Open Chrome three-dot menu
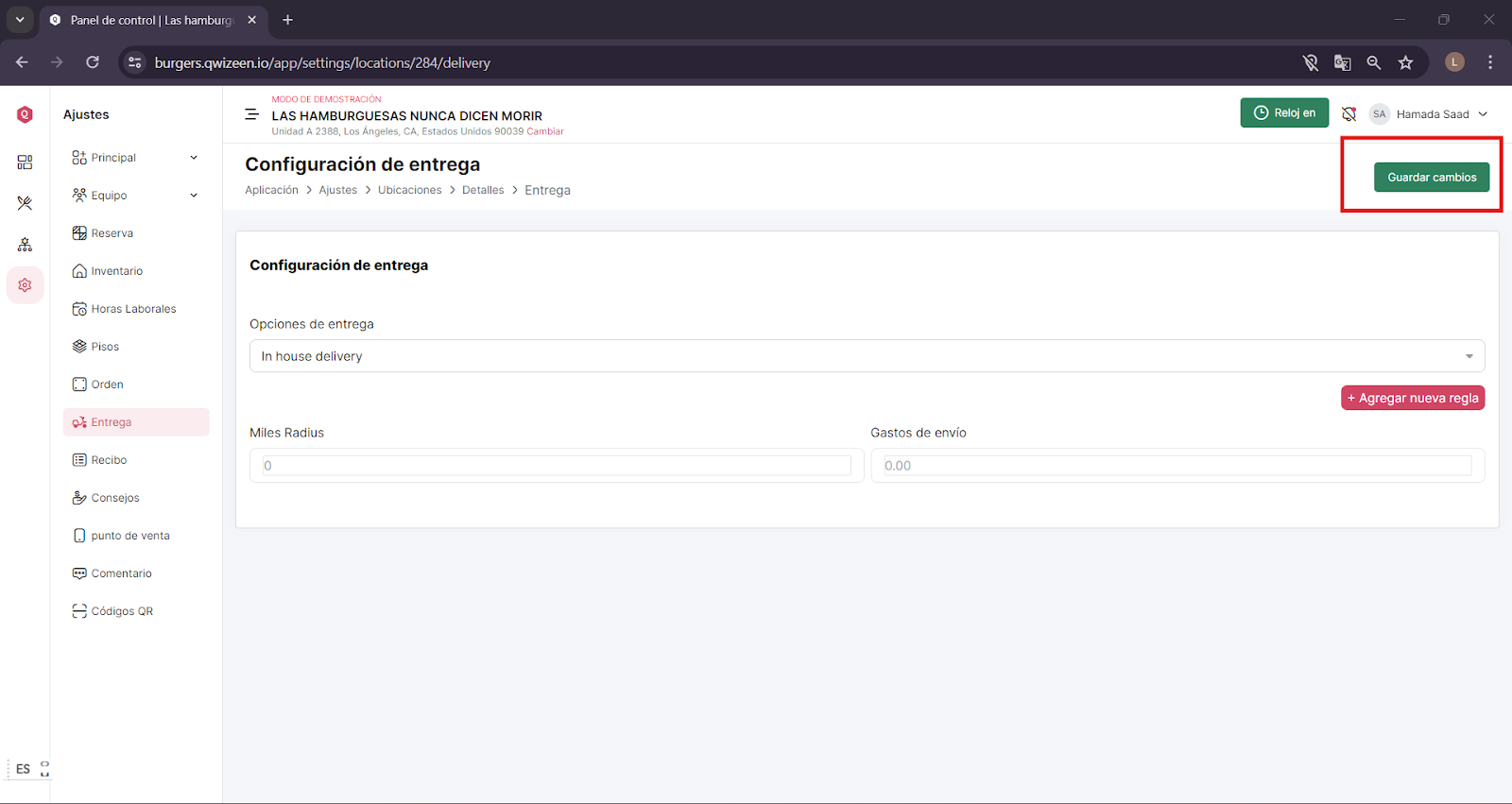1512x804 pixels. pos(1490,62)
